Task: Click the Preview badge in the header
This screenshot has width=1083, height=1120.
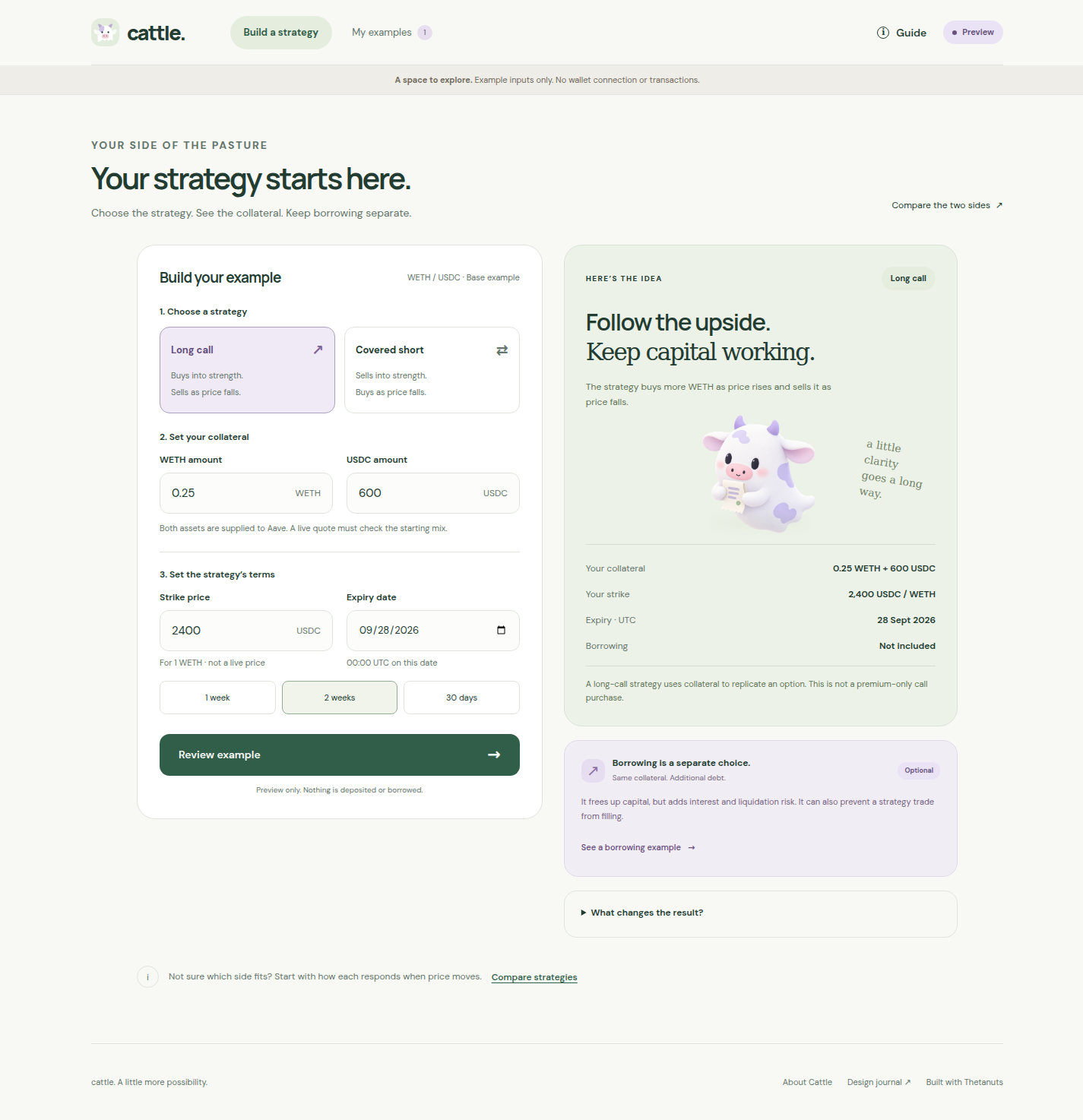Action: pos(973,33)
